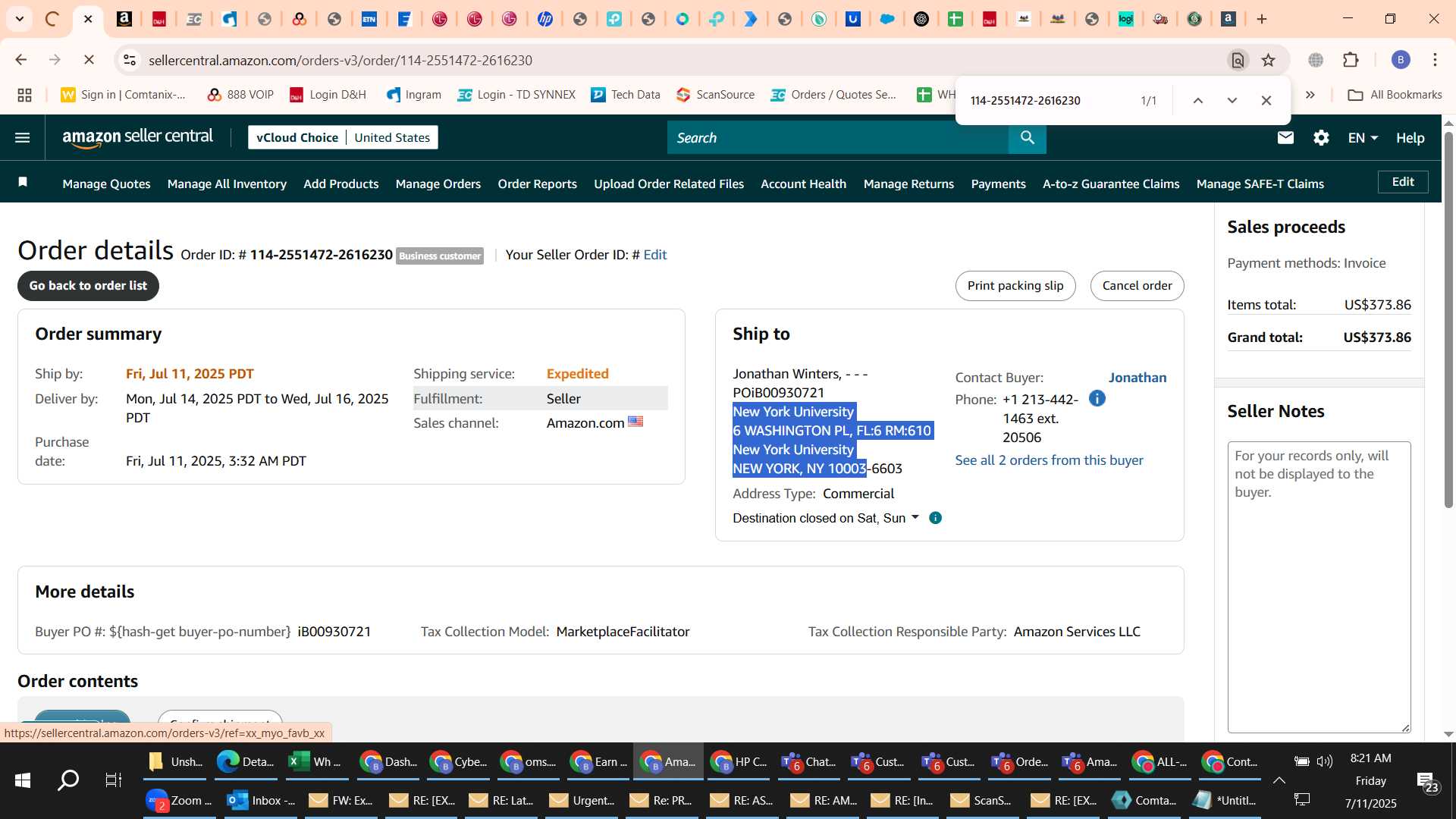Show hidden system tray icons

click(x=1279, y=780)
